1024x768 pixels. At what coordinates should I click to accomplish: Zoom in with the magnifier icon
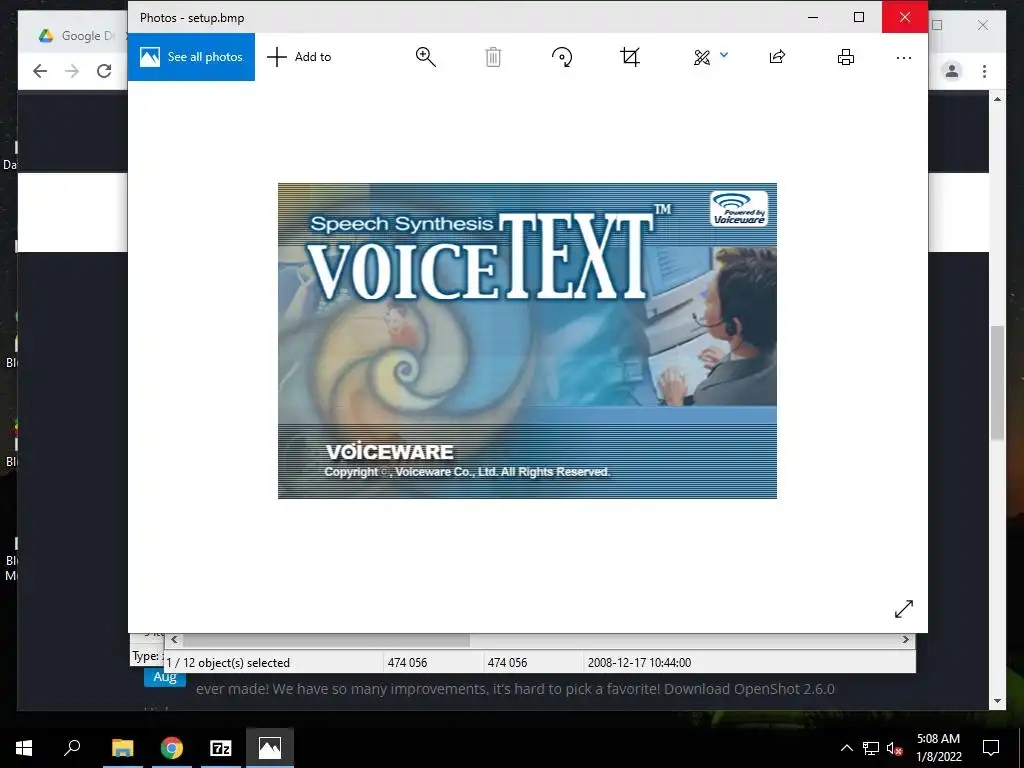[x=425, y=57]
